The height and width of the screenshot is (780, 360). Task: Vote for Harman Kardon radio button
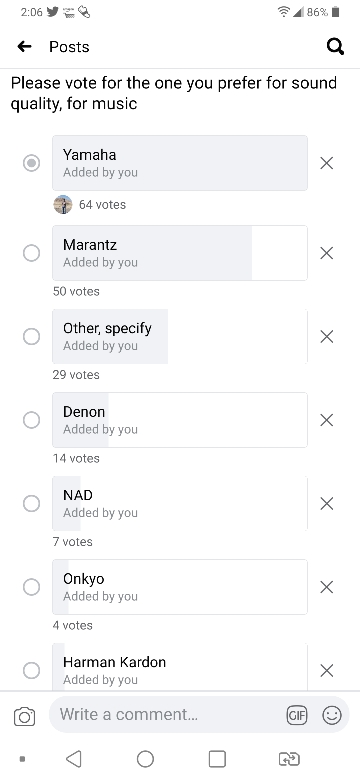[x=31, y=670]
